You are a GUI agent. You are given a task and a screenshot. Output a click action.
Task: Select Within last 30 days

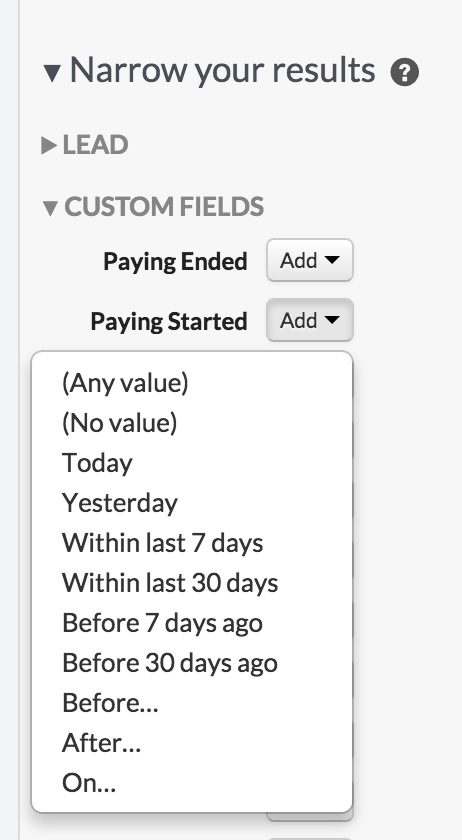tap(170, 583)
